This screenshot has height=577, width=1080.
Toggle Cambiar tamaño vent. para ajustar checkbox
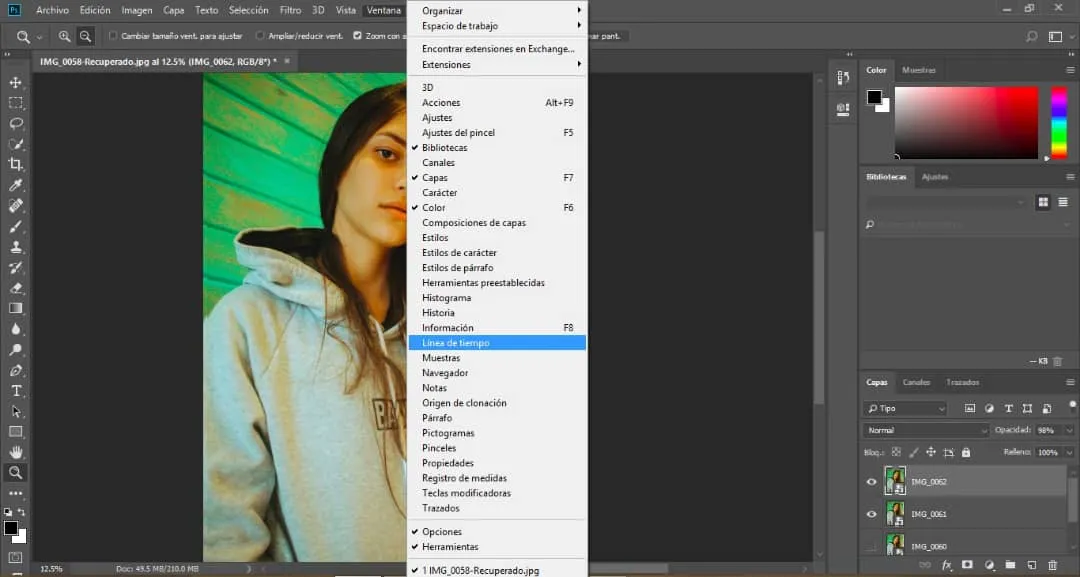click(x=114, y=36)
